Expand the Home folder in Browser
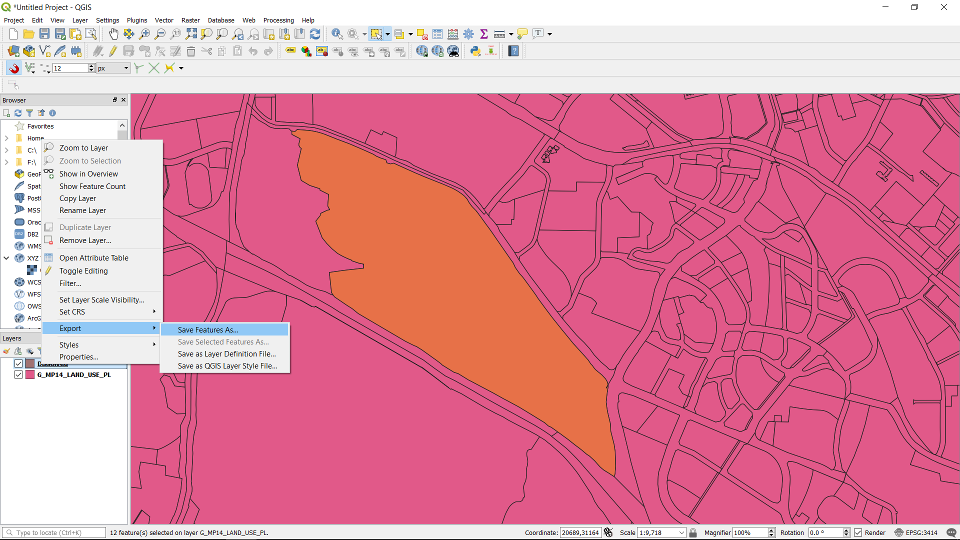Image resolution: width=960 pixels, height=540 pixels. 7,138
